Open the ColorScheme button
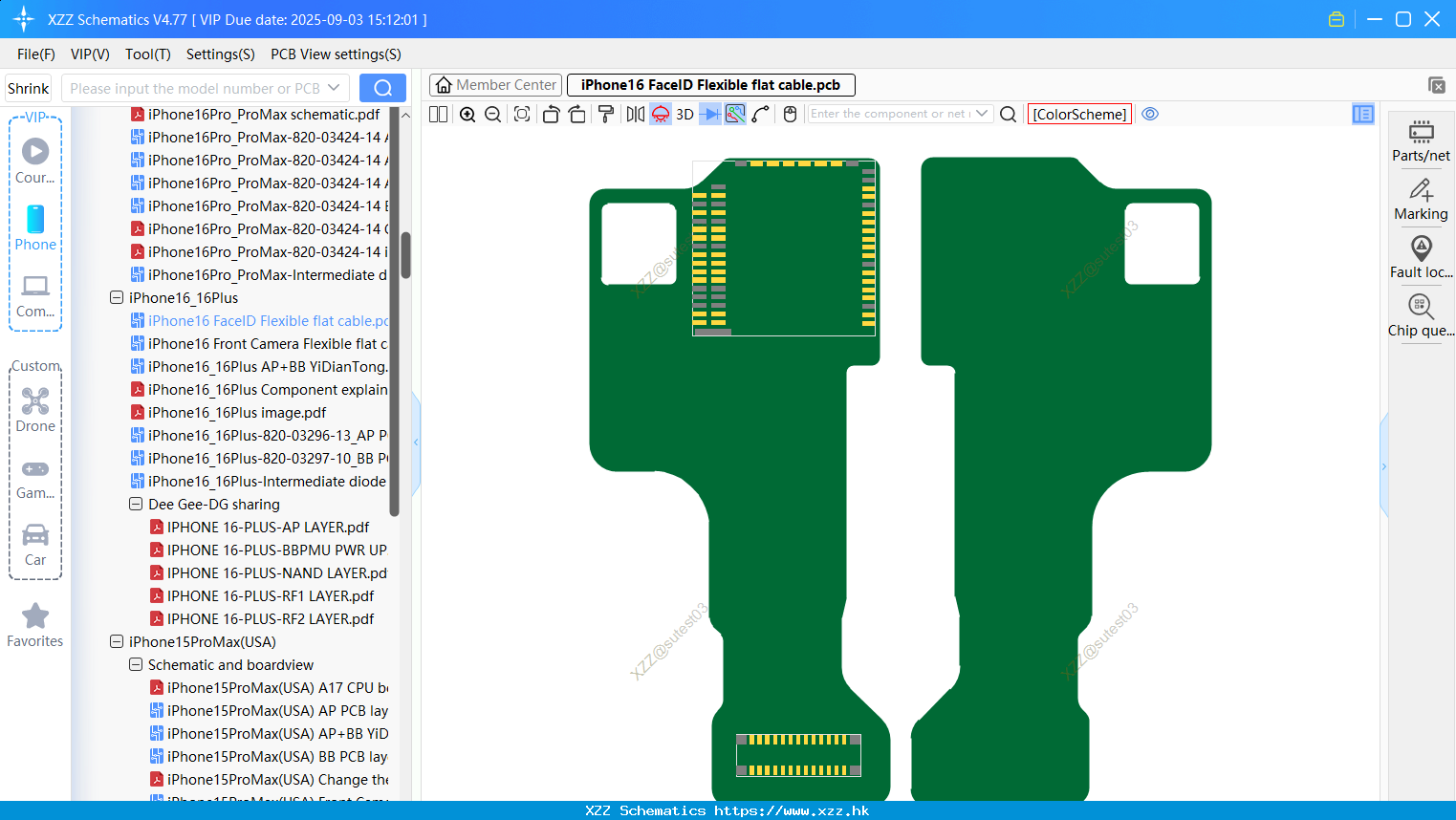Screen dimensions: 1456x820 coord(1079,115)
